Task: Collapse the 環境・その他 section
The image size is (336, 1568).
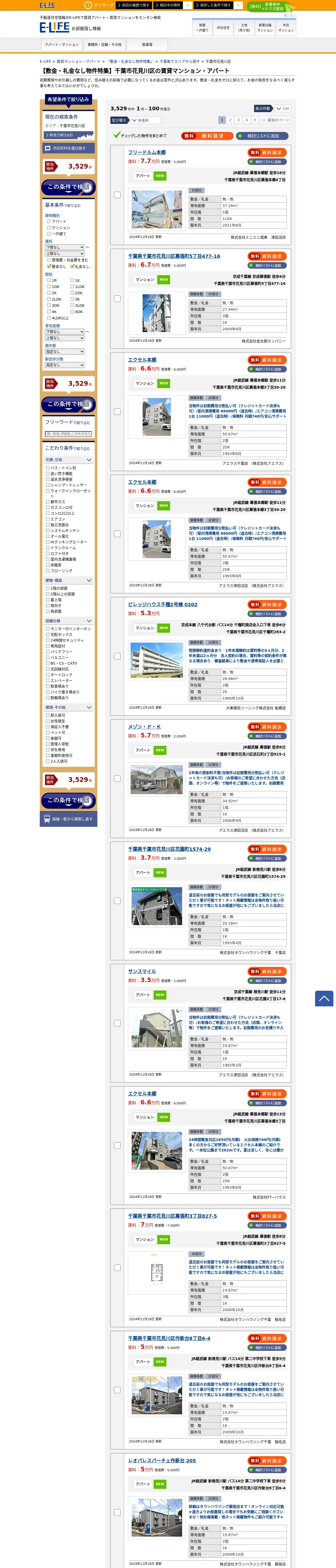Action: tap(68, 707)
